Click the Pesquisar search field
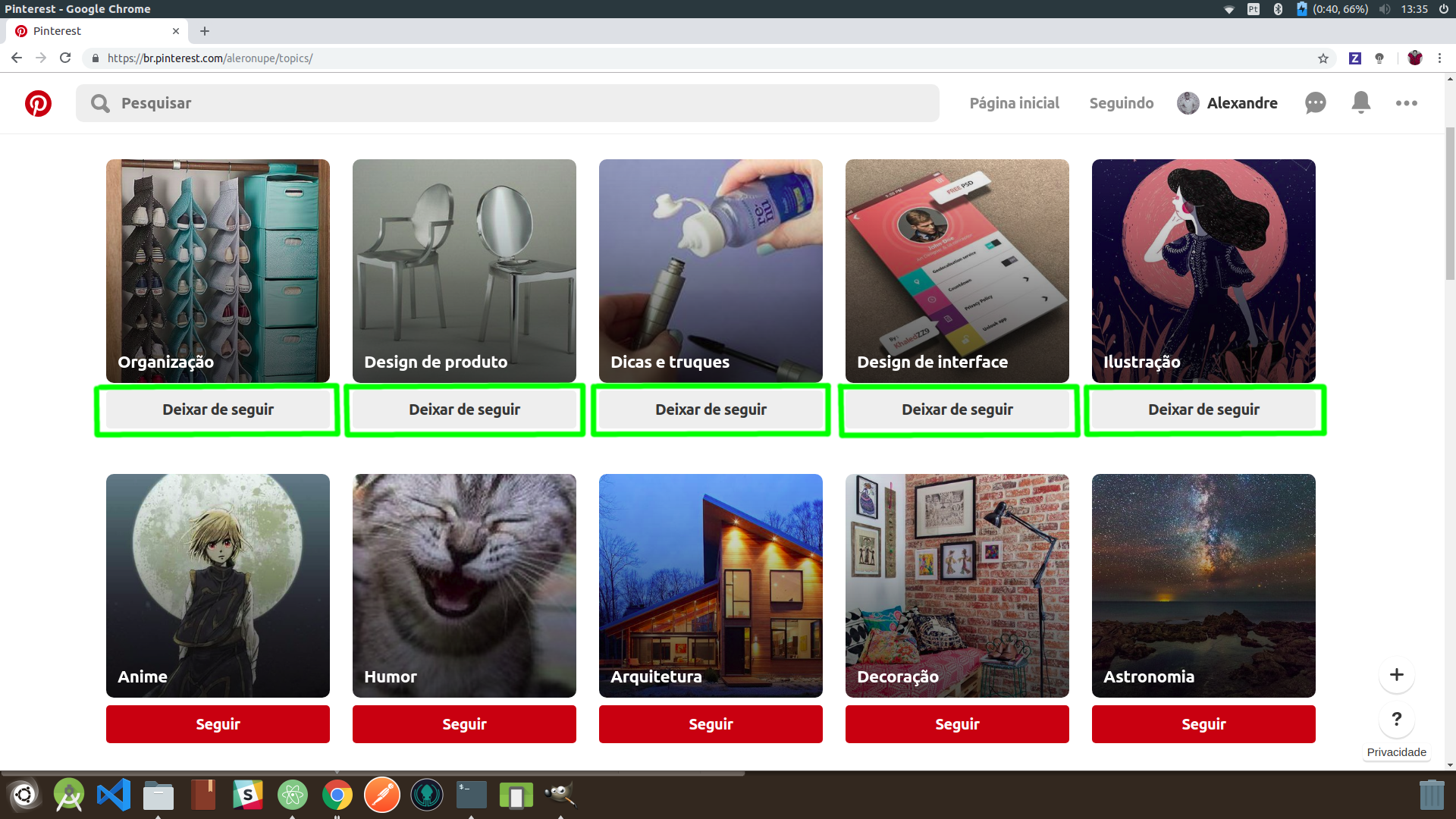Viewport: 1456px width, 819px height. pos(507,103)
